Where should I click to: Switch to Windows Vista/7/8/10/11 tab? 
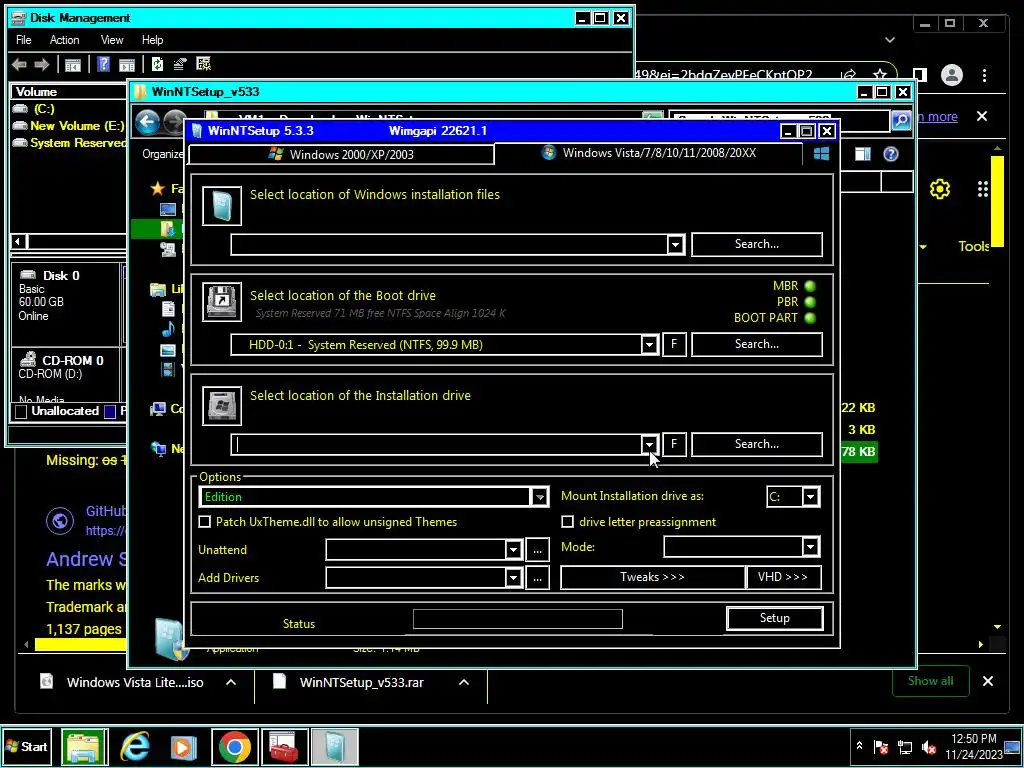(648, 153)
